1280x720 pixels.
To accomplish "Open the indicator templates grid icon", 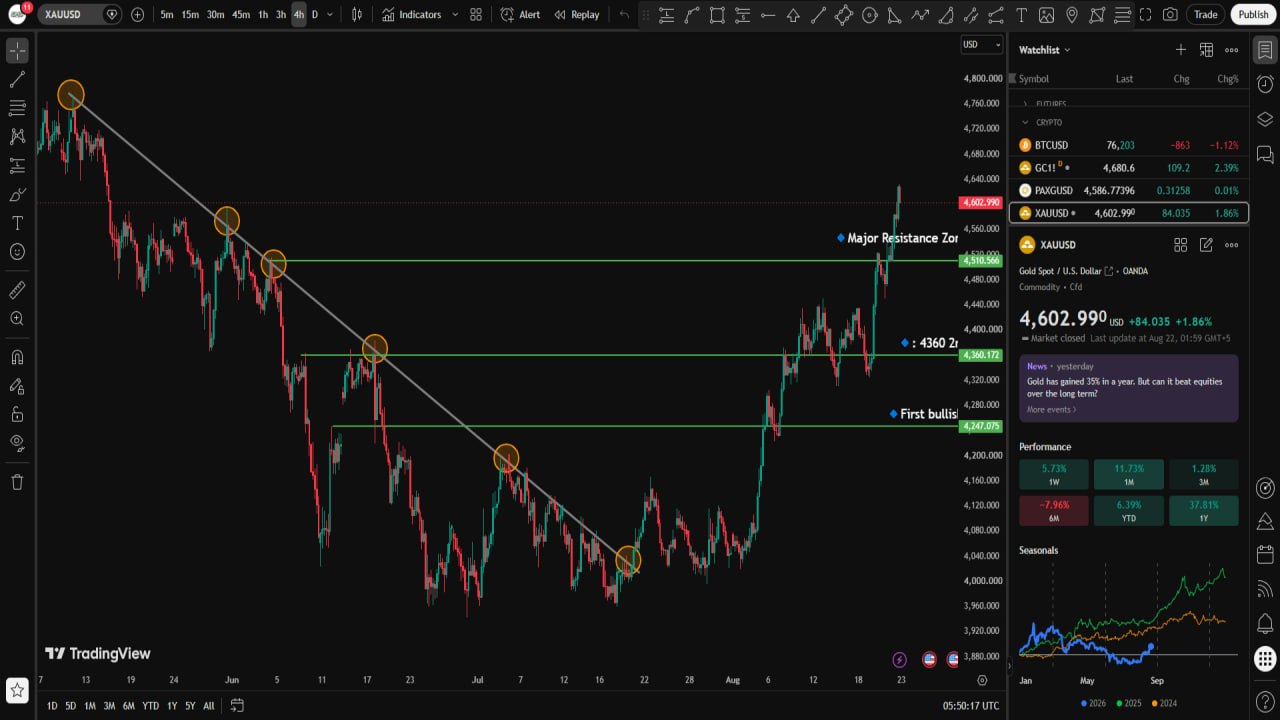I will 476,15.
